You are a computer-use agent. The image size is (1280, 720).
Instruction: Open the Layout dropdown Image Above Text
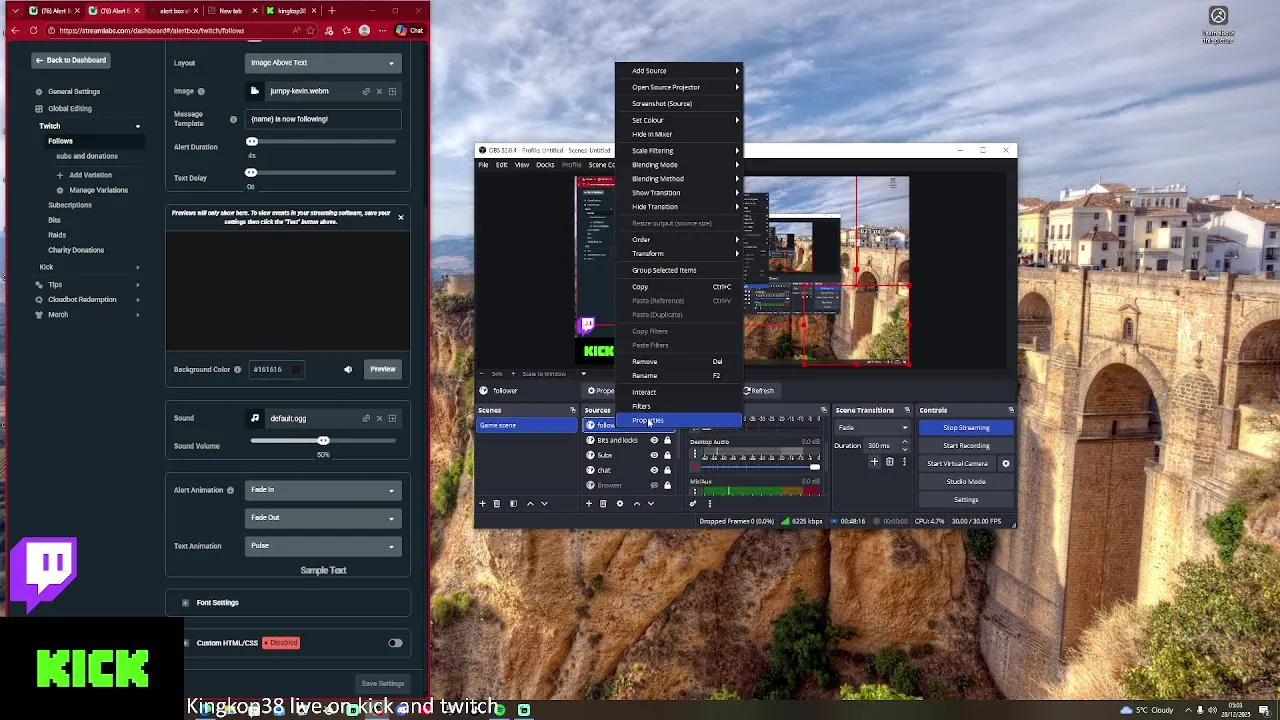323,63
